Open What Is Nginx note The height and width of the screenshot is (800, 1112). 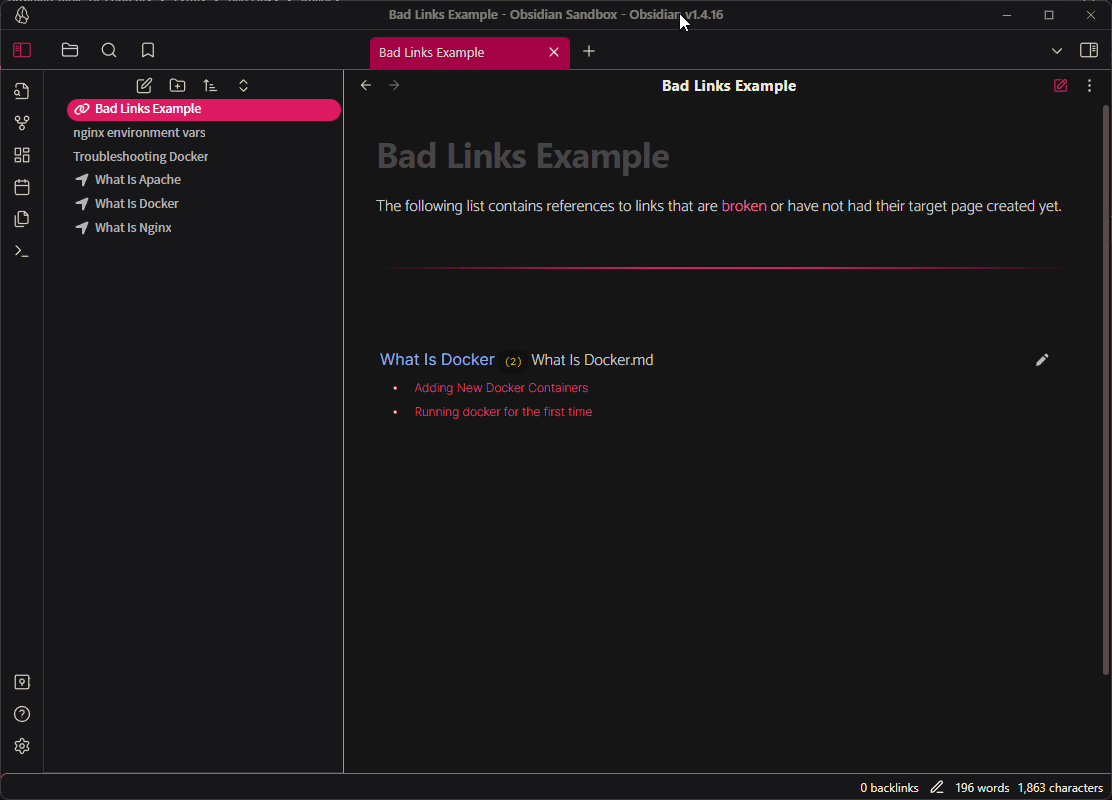tap(133, 228)
